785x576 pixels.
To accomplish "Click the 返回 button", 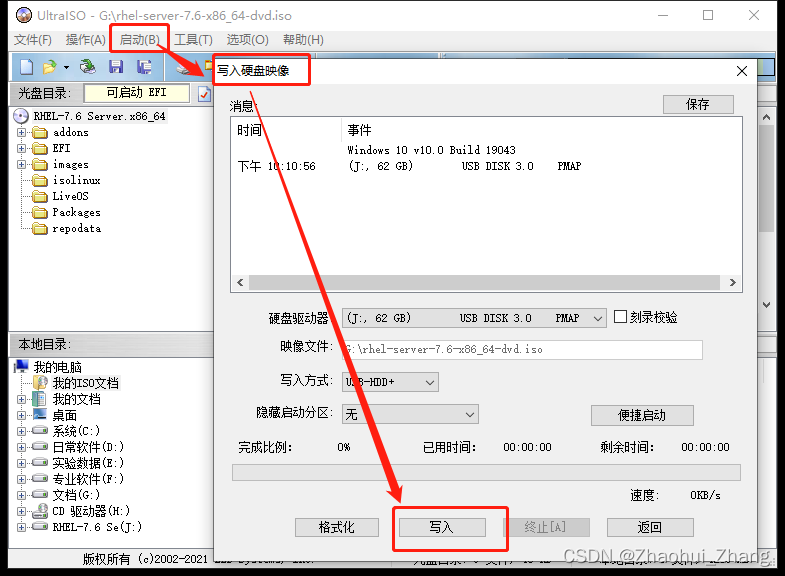I will point(650,527).
